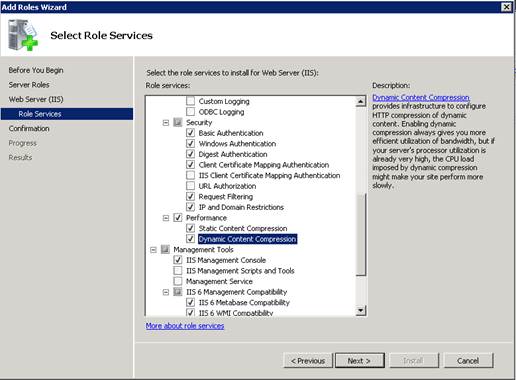
Task: Go to Web Server (IIS) step
Action: click(x=36, y=99)
